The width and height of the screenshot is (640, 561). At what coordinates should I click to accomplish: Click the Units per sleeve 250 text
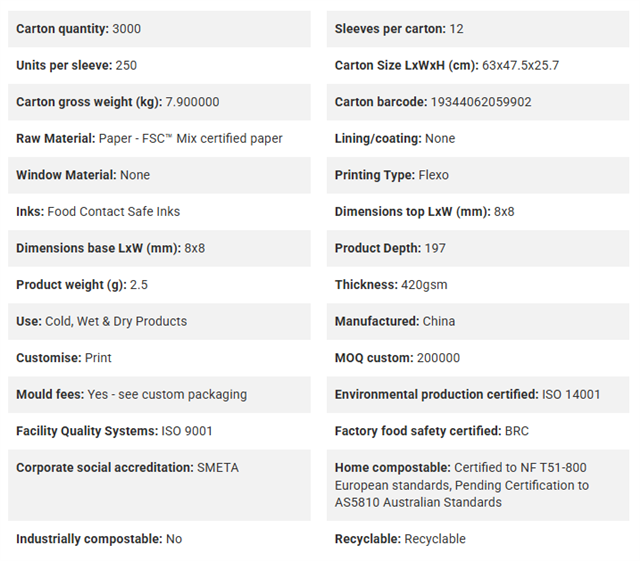pos(76,65)
